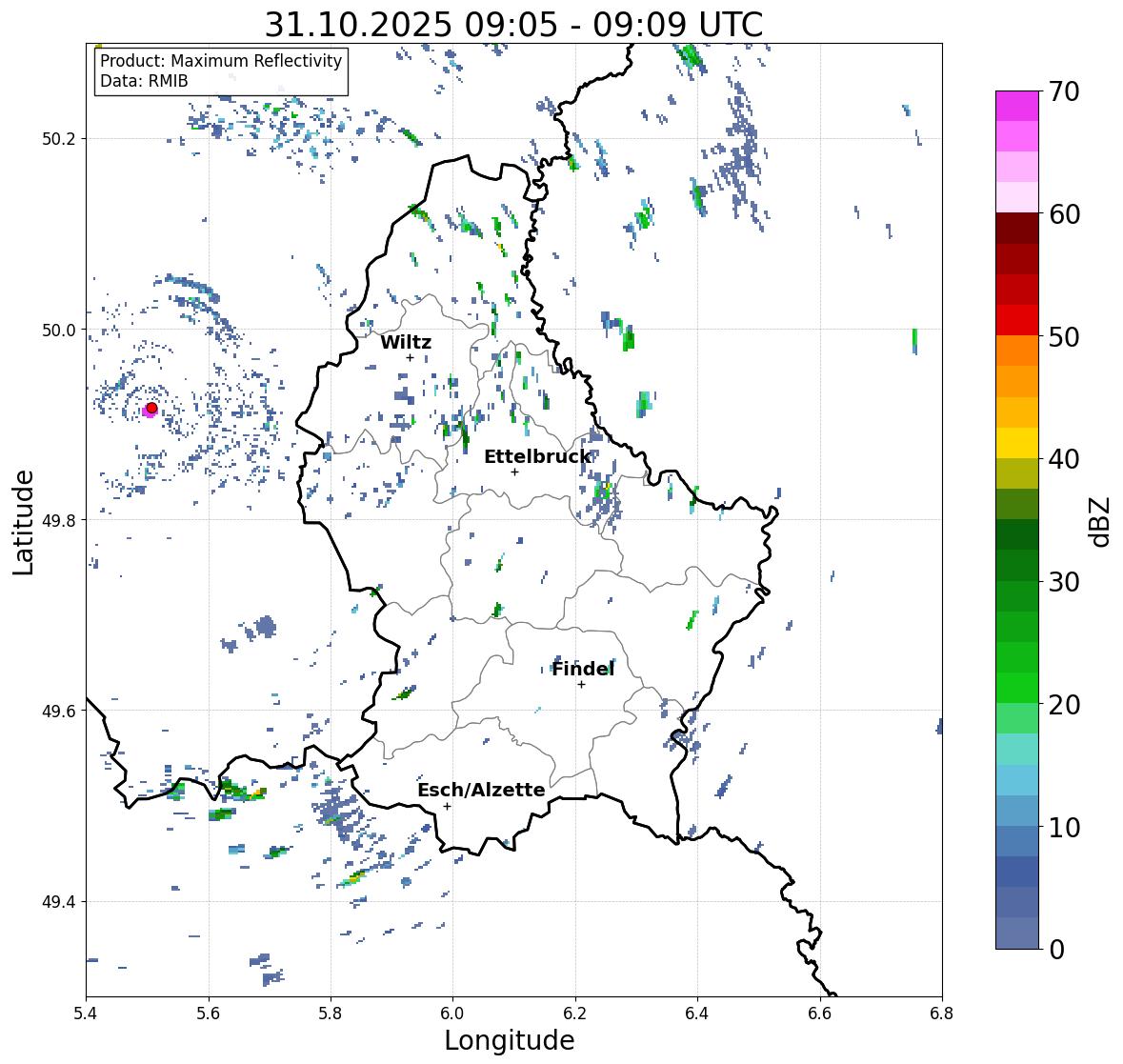Screen dimensions: 1123x1064
Task: Click the 6.8 longitude tick label
Action: pos(942,1014)
